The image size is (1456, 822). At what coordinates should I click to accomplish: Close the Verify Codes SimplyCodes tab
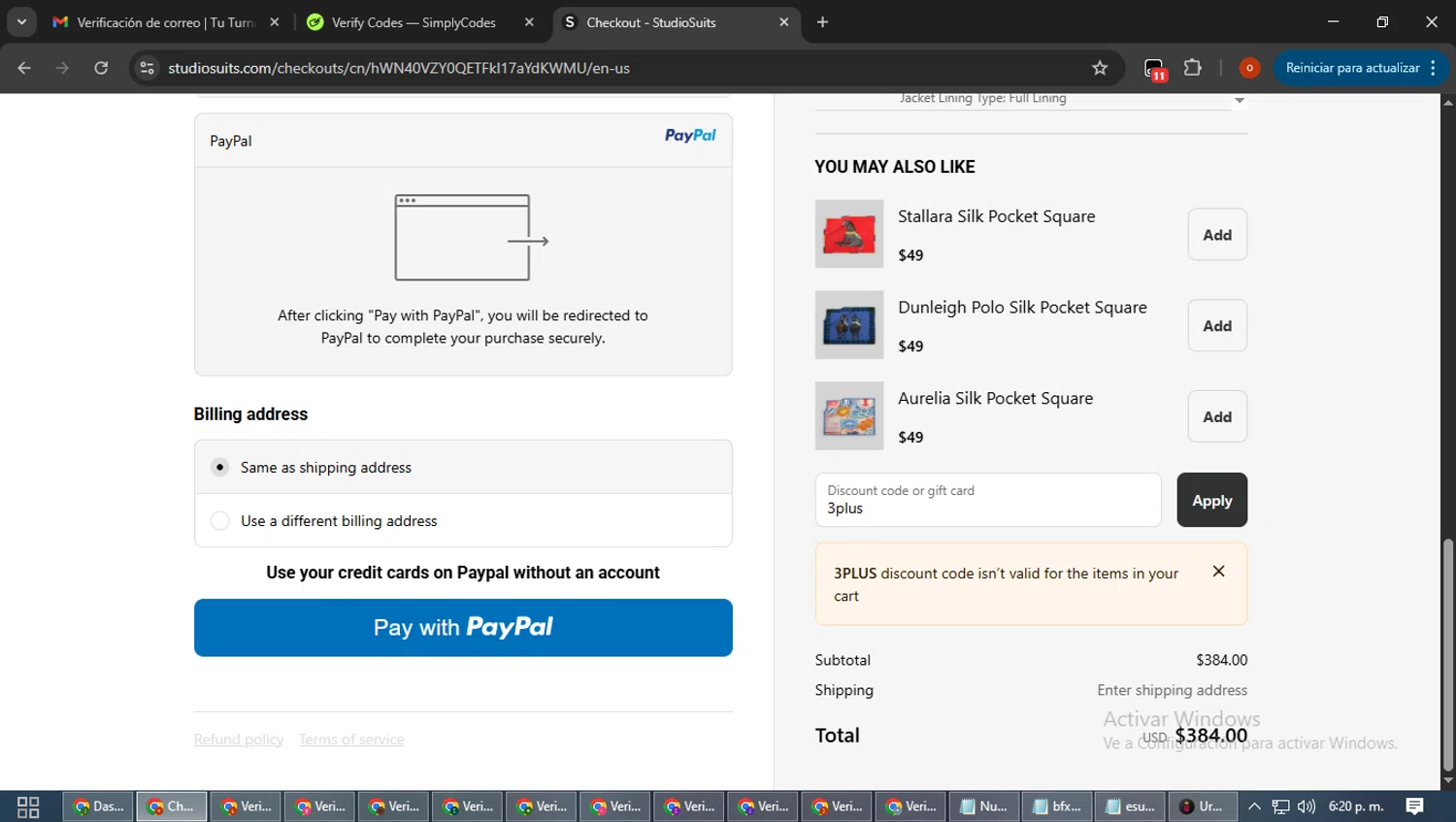(529, 22)
